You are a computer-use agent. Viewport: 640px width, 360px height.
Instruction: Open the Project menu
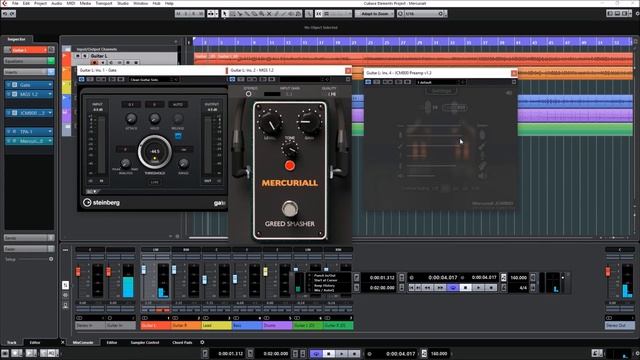(40, 3)
